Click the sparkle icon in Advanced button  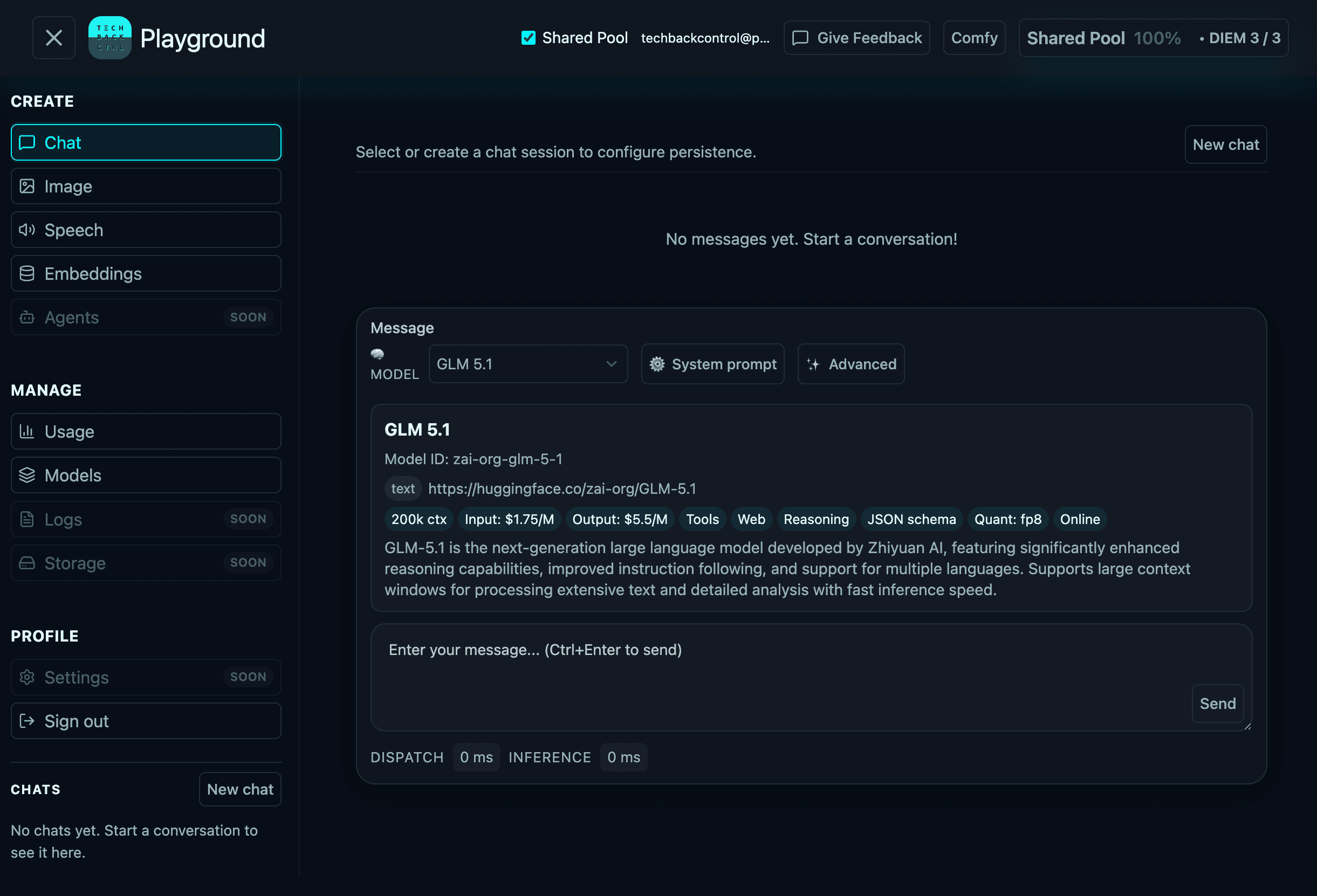[x=814, y=364]
